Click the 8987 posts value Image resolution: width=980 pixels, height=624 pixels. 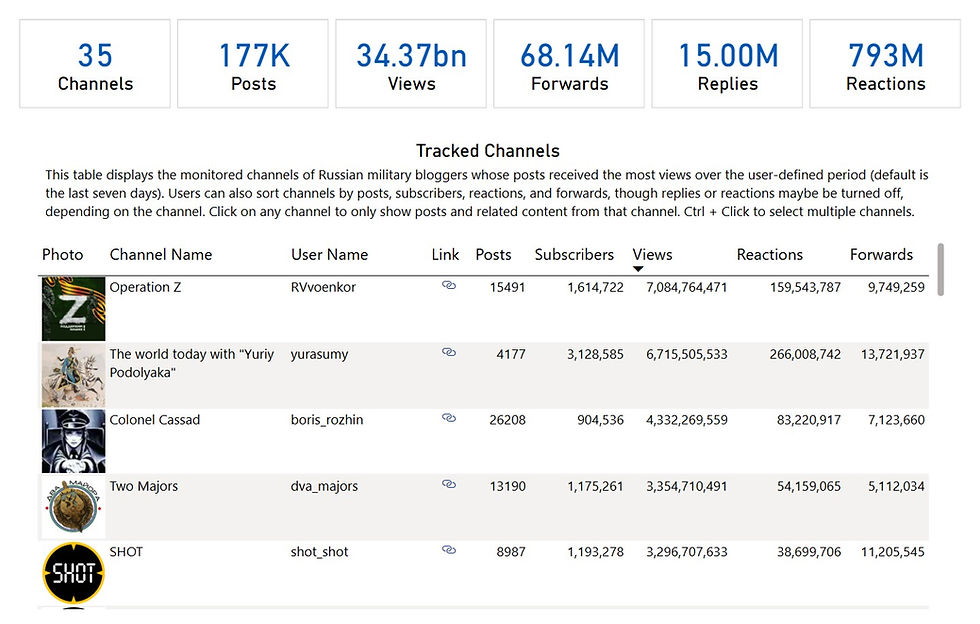point(511,552)
